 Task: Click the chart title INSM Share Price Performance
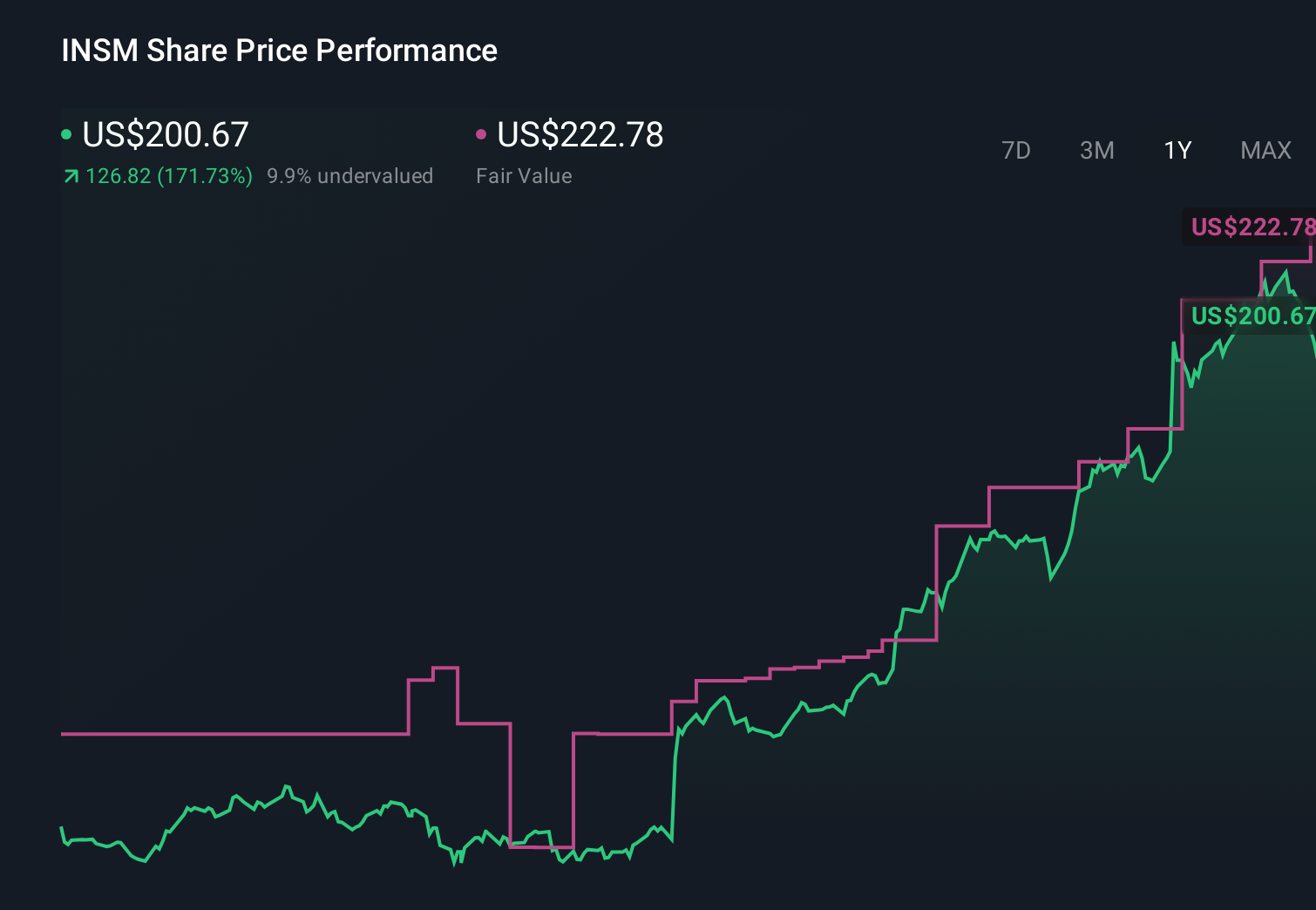coord(279,51)
